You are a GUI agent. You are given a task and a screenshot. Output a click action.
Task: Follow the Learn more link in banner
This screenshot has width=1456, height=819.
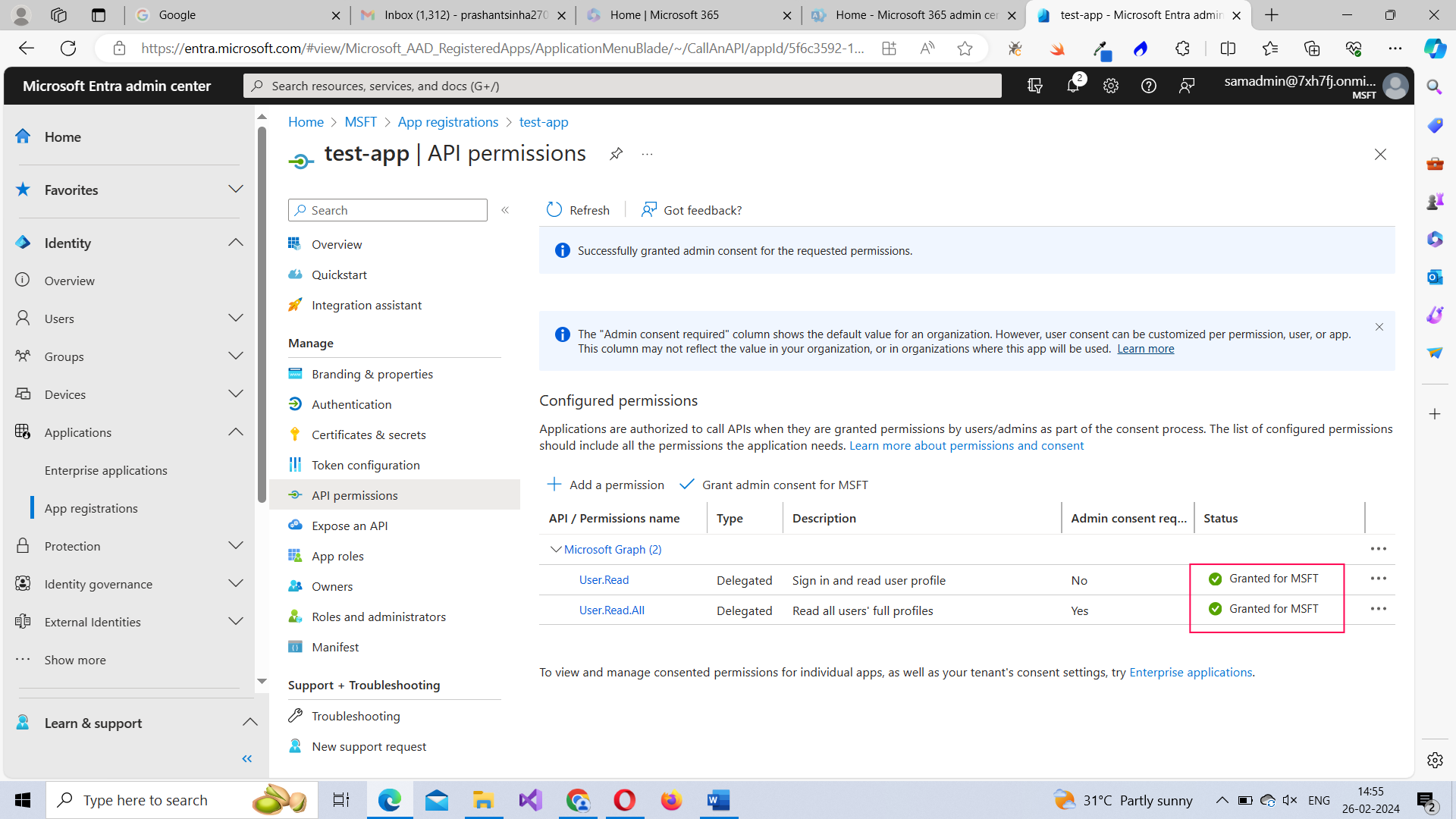tap(1145, 349)
